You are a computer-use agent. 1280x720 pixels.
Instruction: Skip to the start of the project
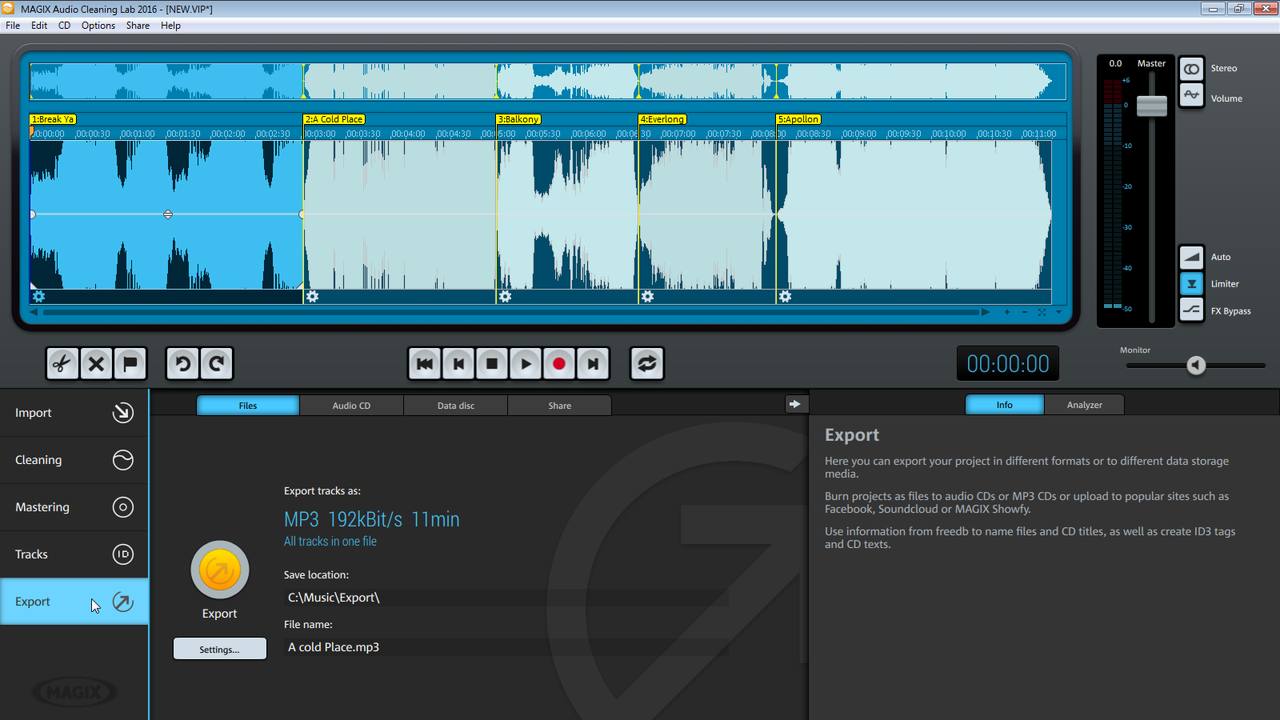(x=424, y=364)
